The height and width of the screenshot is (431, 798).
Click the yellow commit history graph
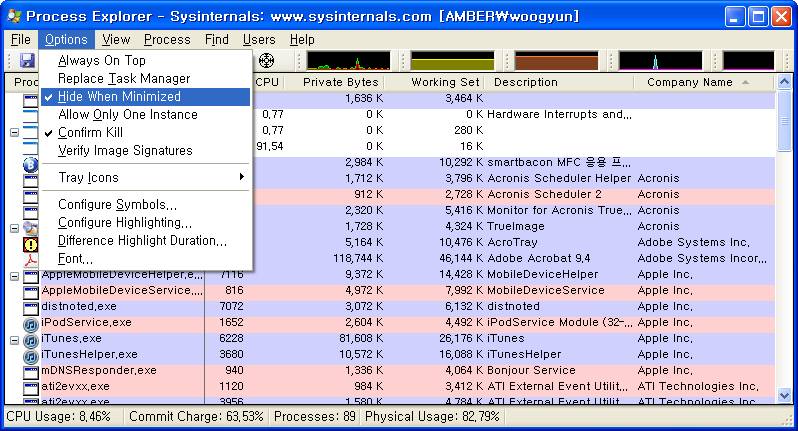[452, 61]
